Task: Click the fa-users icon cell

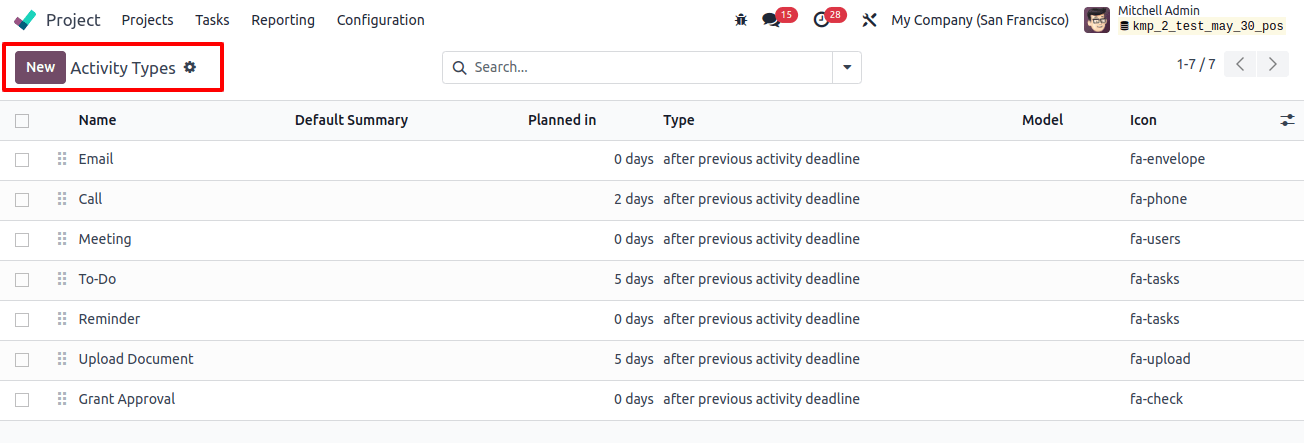Action: (1155, 239)
